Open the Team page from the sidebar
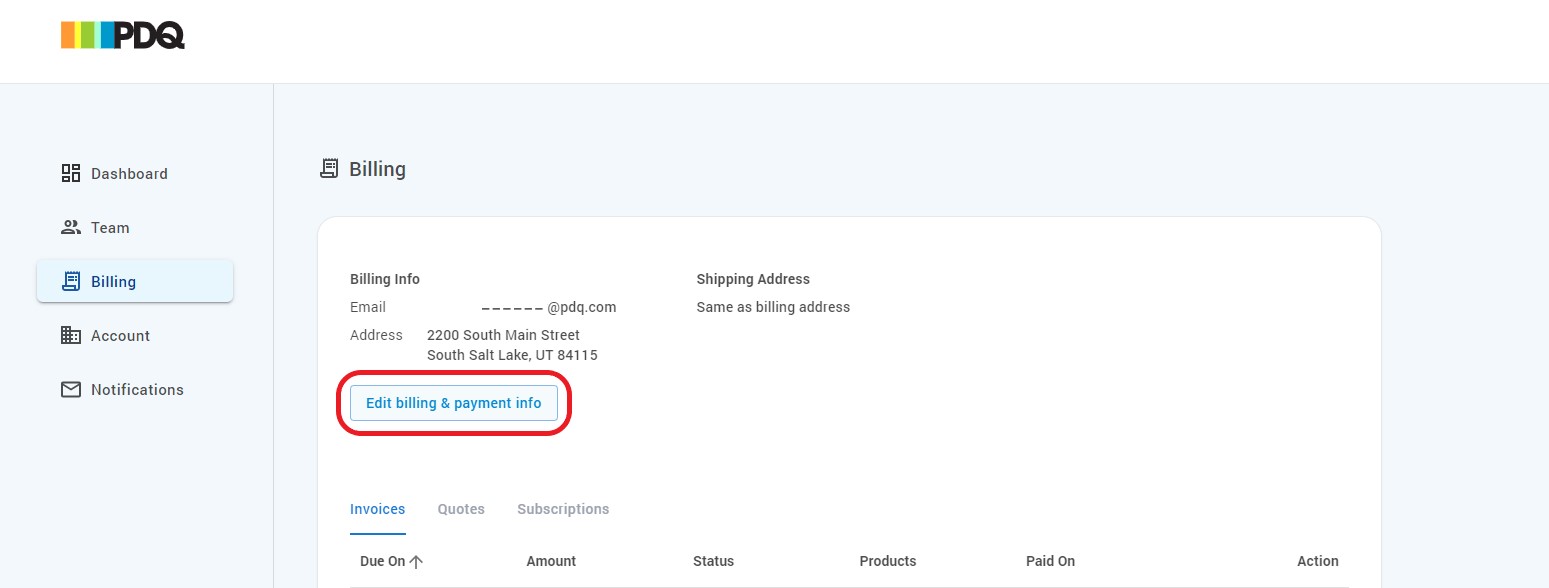This screenshot has width=1549, height=588. pos(110,227)
